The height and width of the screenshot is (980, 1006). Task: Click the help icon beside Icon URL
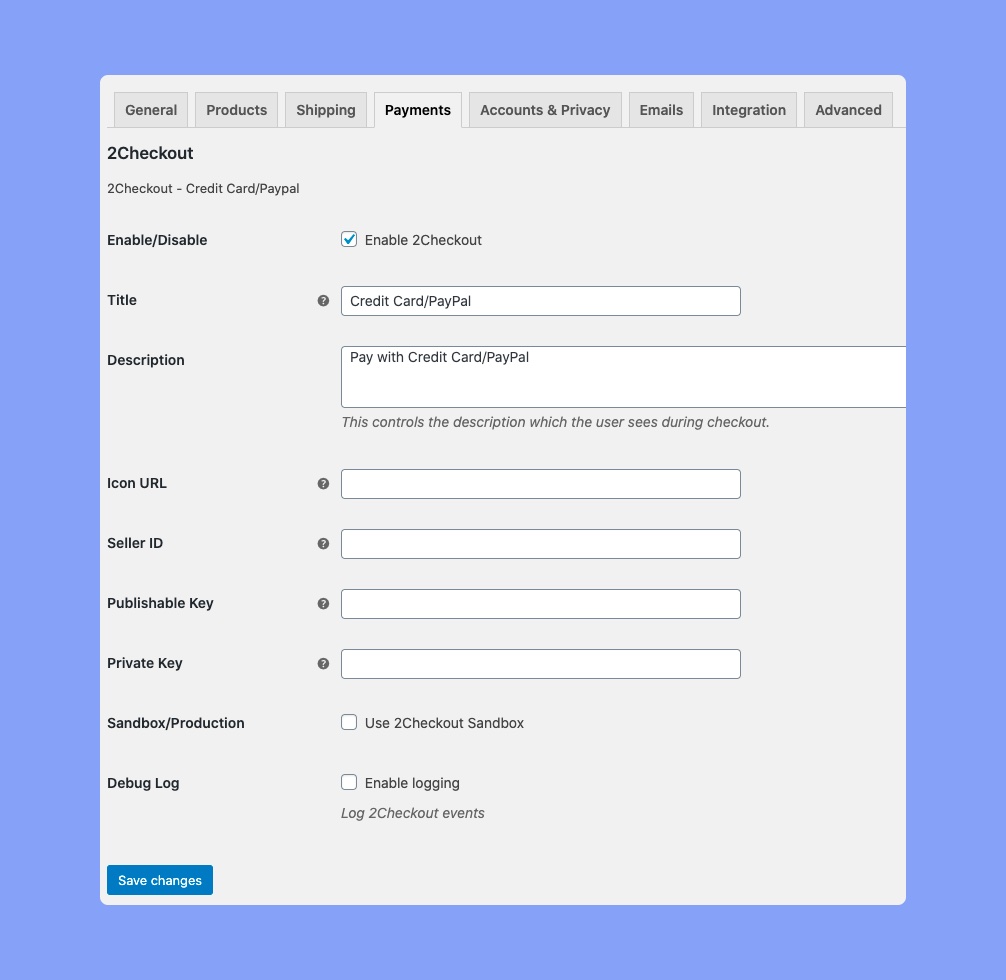tap(323, 484)
